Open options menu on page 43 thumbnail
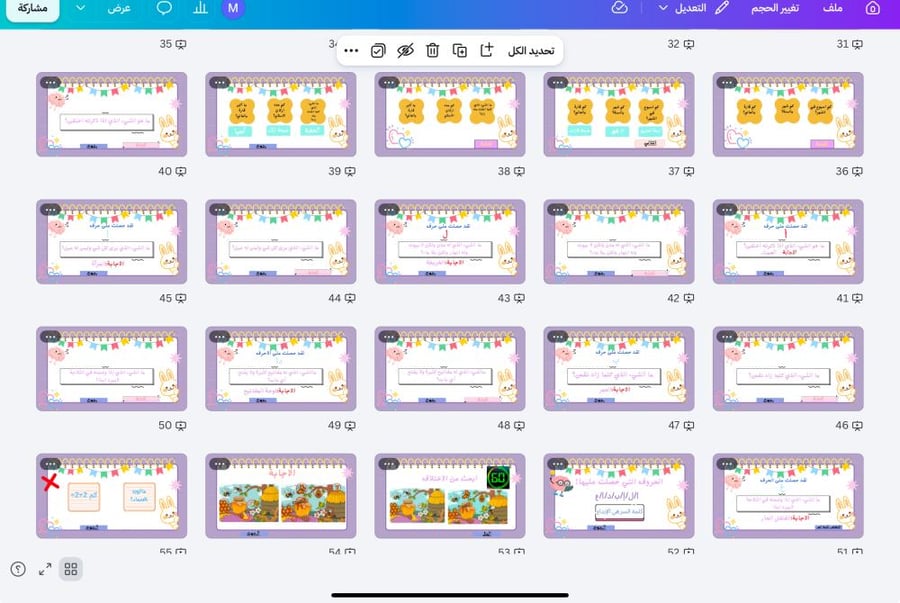900x603 pixels. (389, 210)
